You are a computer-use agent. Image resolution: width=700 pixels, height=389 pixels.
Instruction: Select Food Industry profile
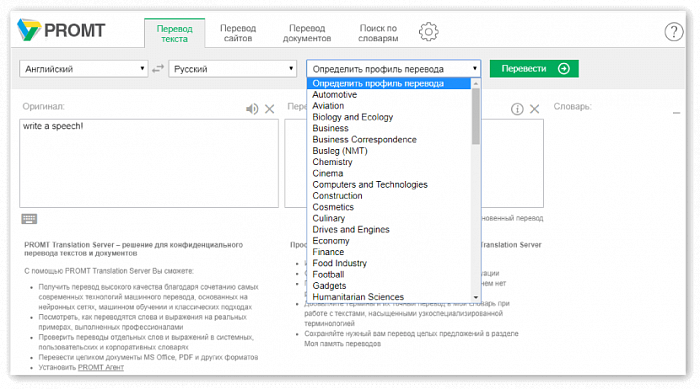389,263
